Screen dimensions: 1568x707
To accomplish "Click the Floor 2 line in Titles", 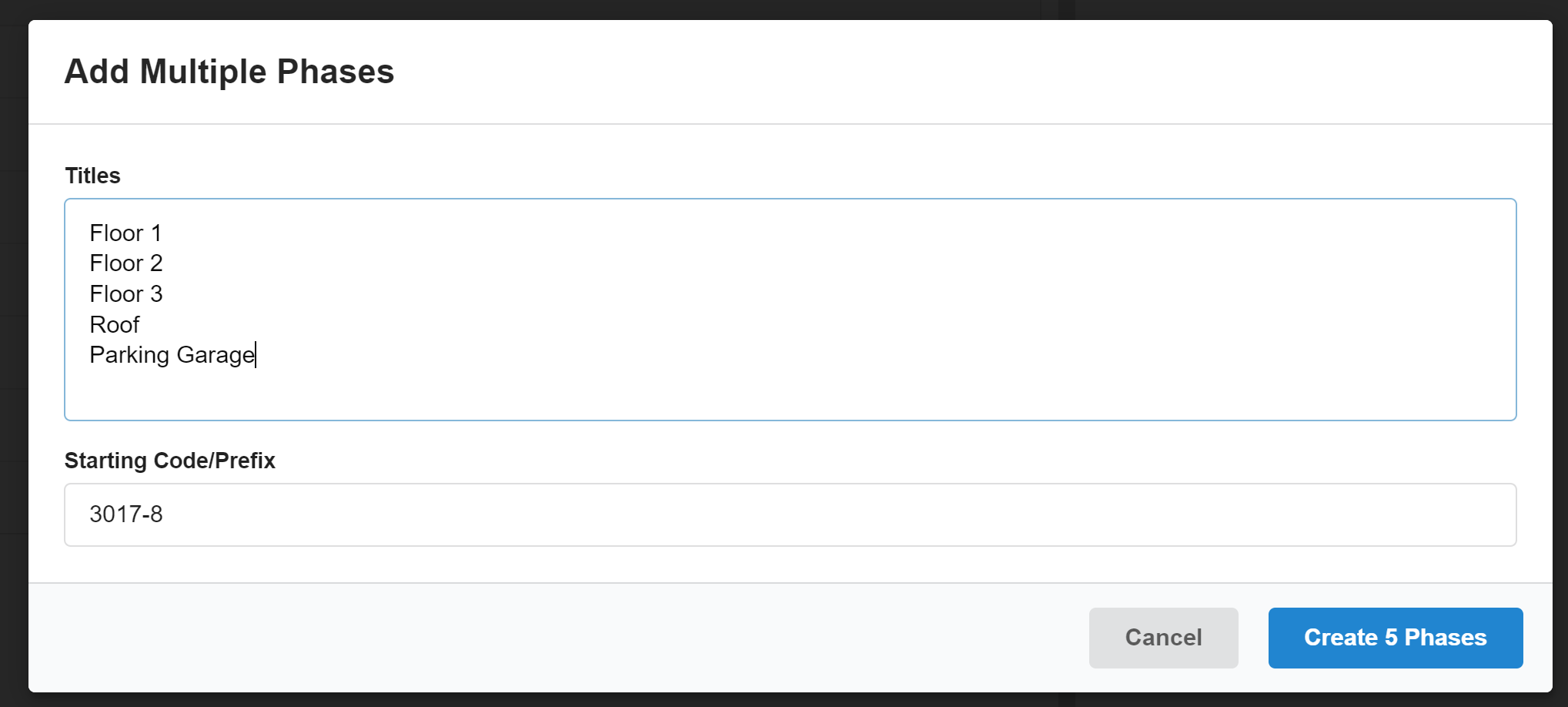I will pyautogui.click(x=125, y=263).
